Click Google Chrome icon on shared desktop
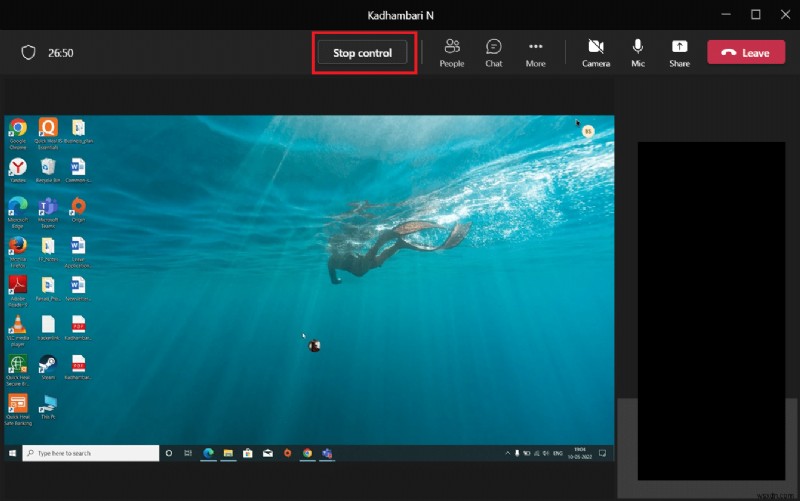This screenshot has width=800, height=501. pos(17,131)
